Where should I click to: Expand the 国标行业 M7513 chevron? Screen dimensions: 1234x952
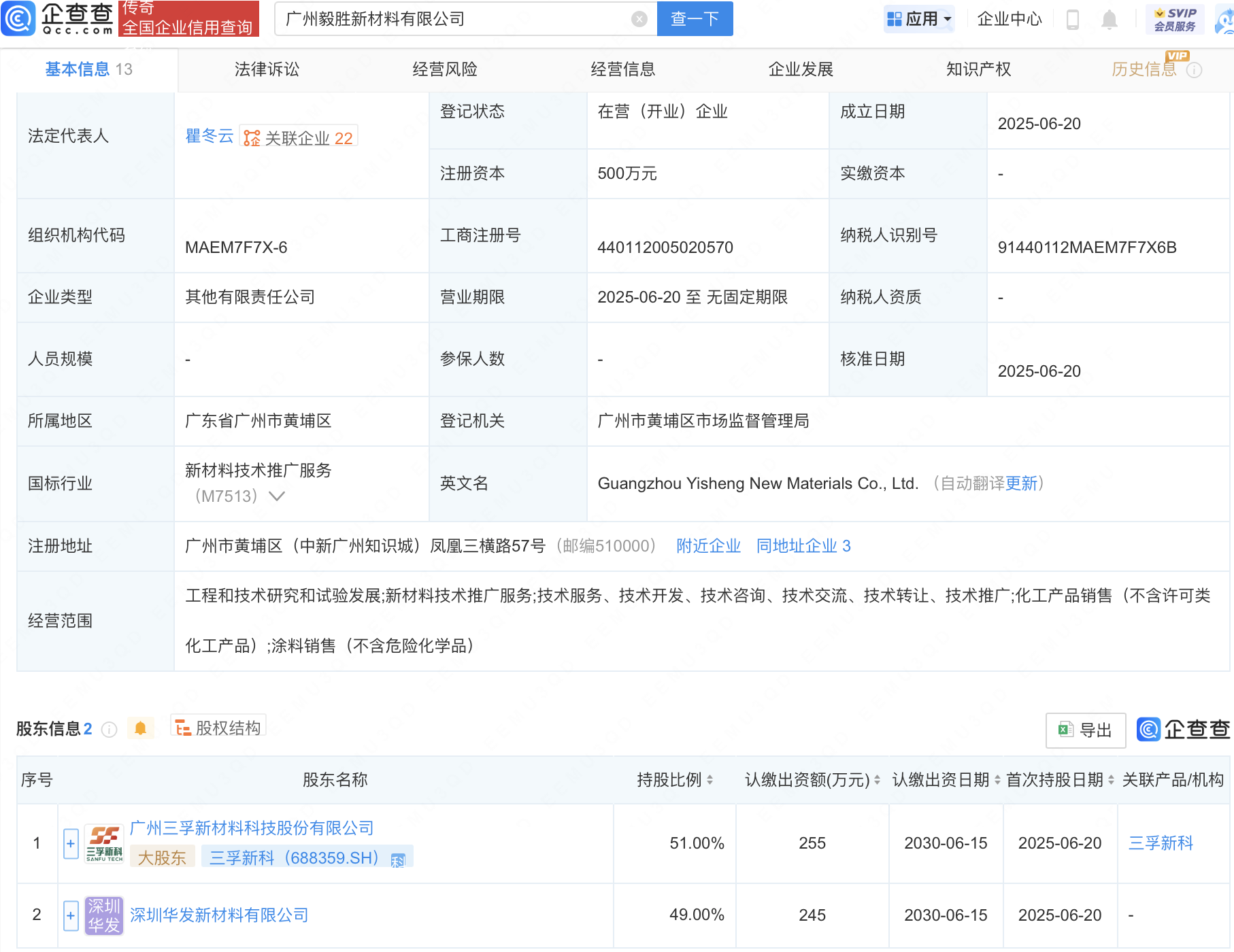276,496
